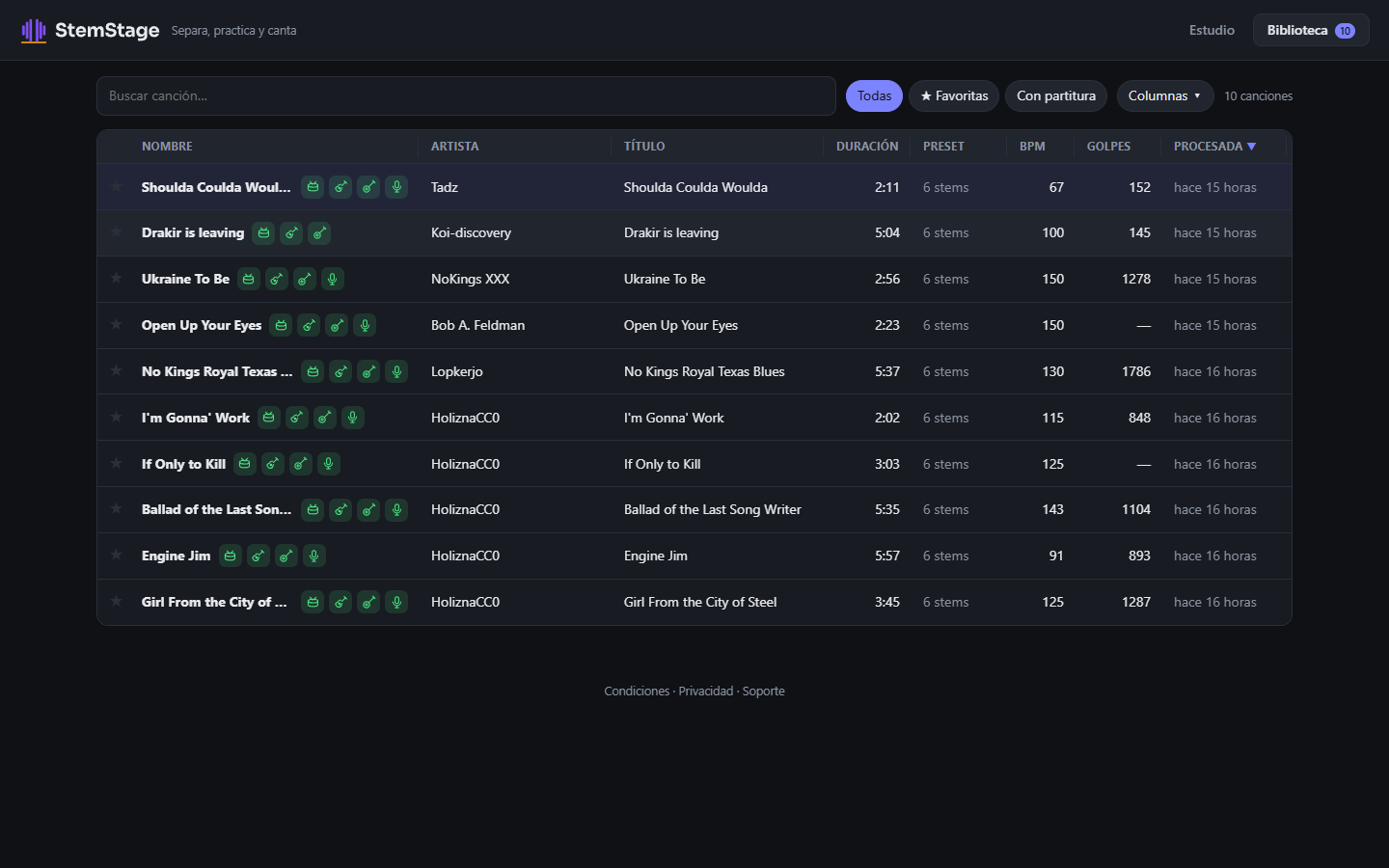Open the Soporte footer link
Image resolution: width=1389 pixels, height=868 pixels.
click(763, 692)
